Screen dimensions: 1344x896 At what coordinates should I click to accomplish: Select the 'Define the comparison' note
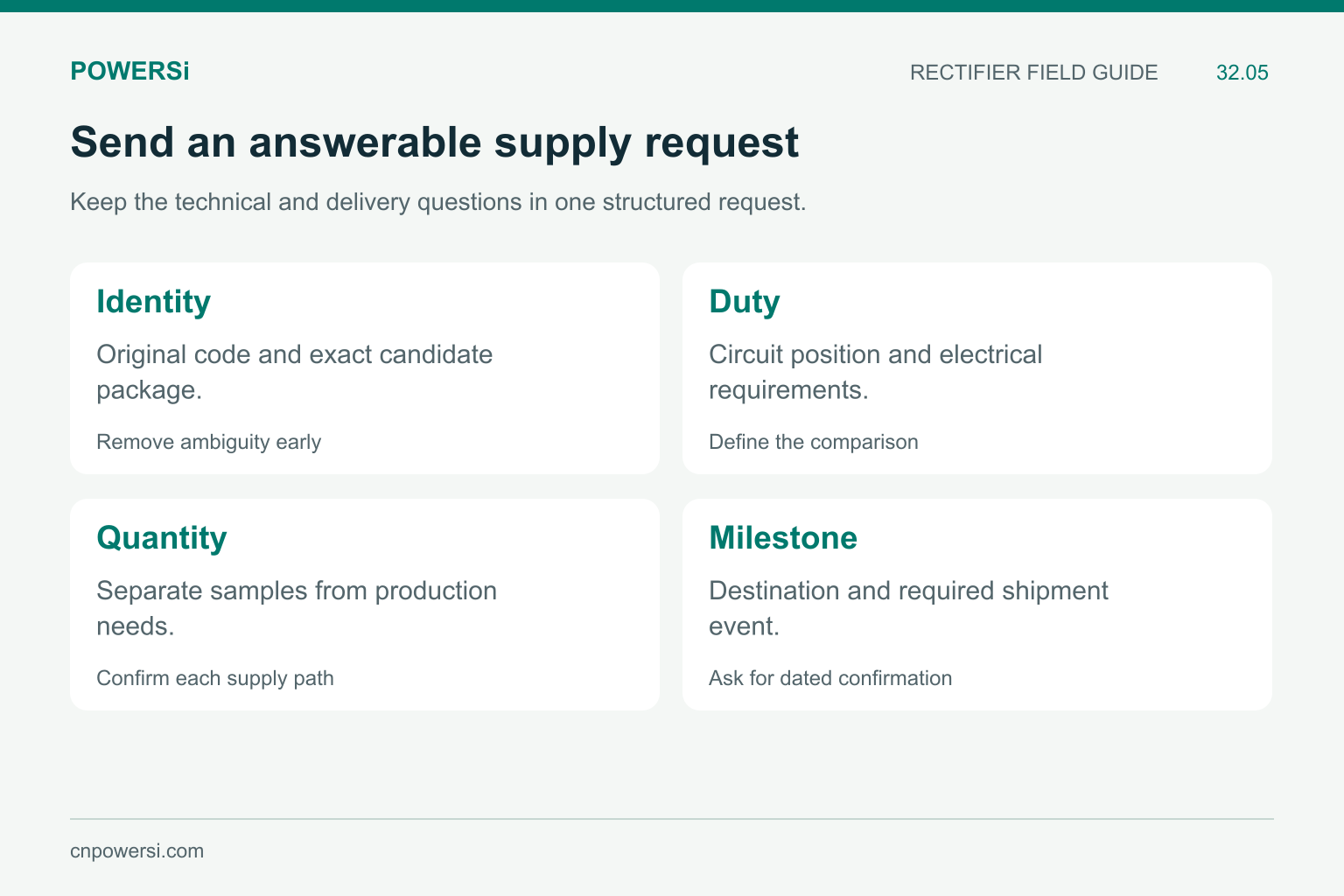(x=813, y=442)
